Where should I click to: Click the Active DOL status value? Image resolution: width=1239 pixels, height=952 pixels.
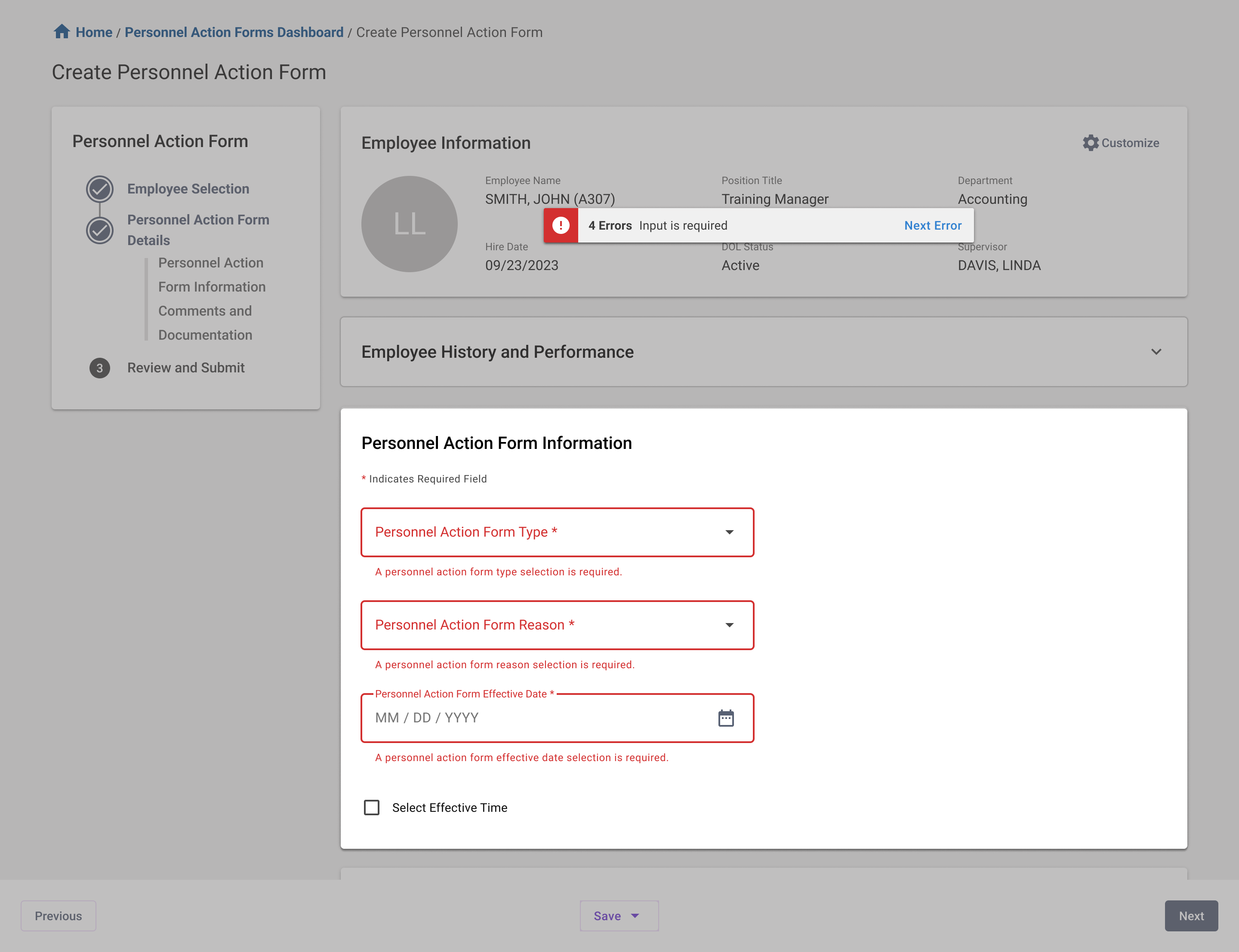tap(740, 265)
